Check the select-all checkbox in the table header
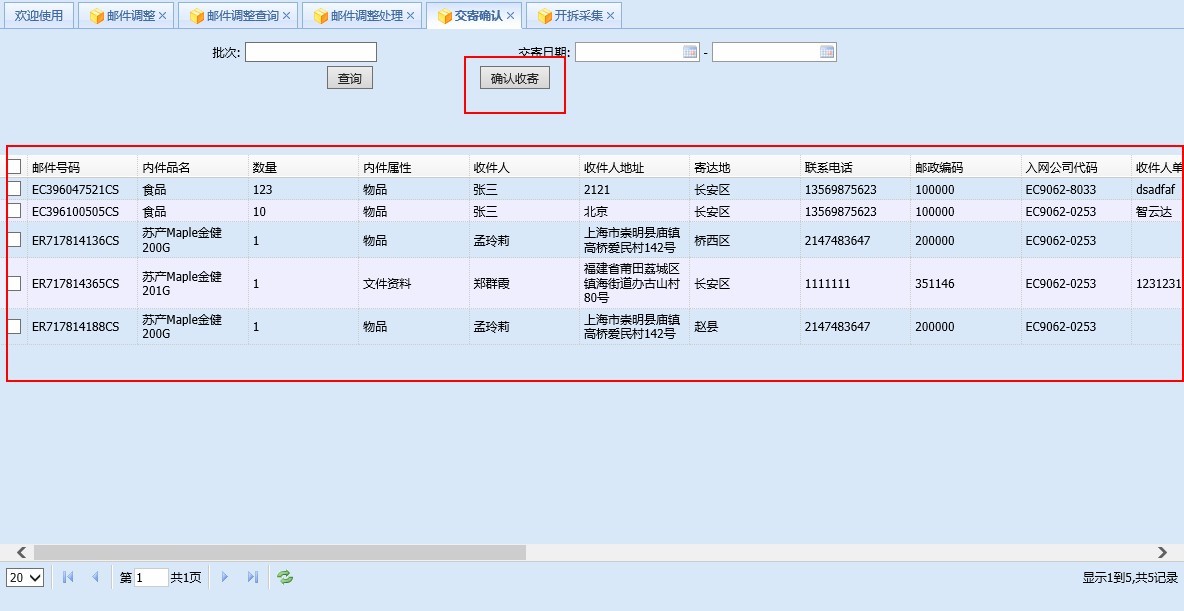This screenshot has width=1184, height=611. pyautogui.click(x=14, y=165)
